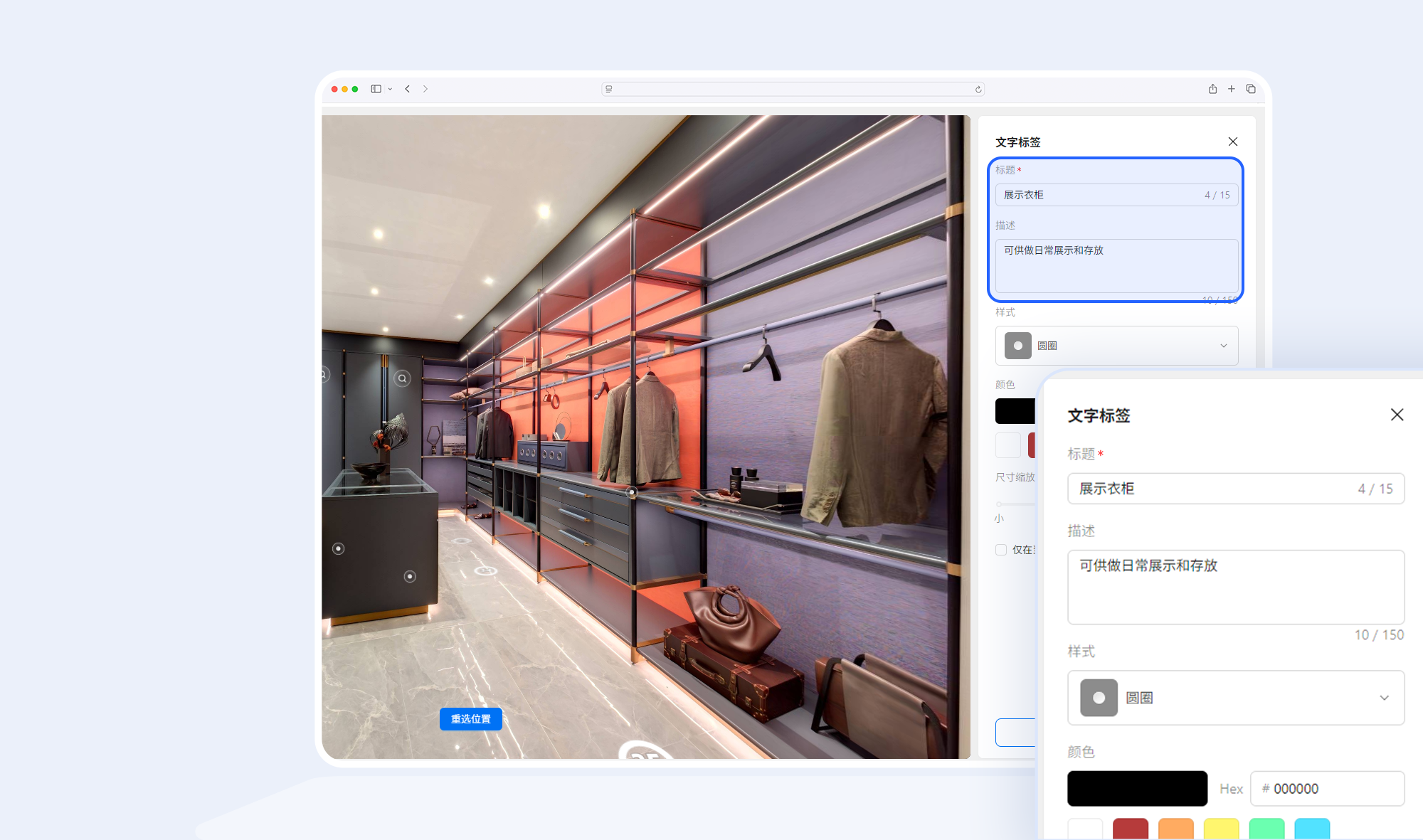Pick the yellow swatch in the enlarged panel
The height and width of the screenshot is (840, 1423).
[1221, 829]
